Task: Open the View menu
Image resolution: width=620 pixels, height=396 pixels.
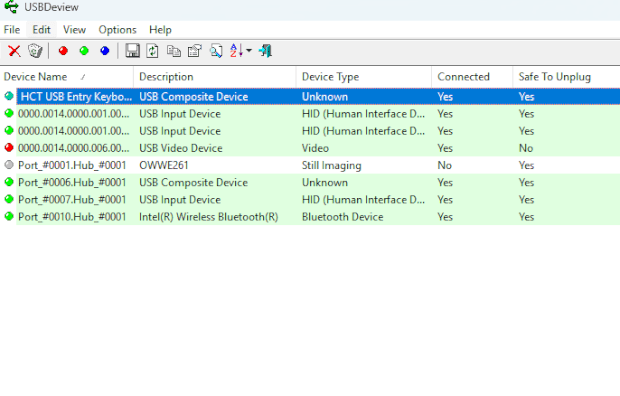Action: 74,30
